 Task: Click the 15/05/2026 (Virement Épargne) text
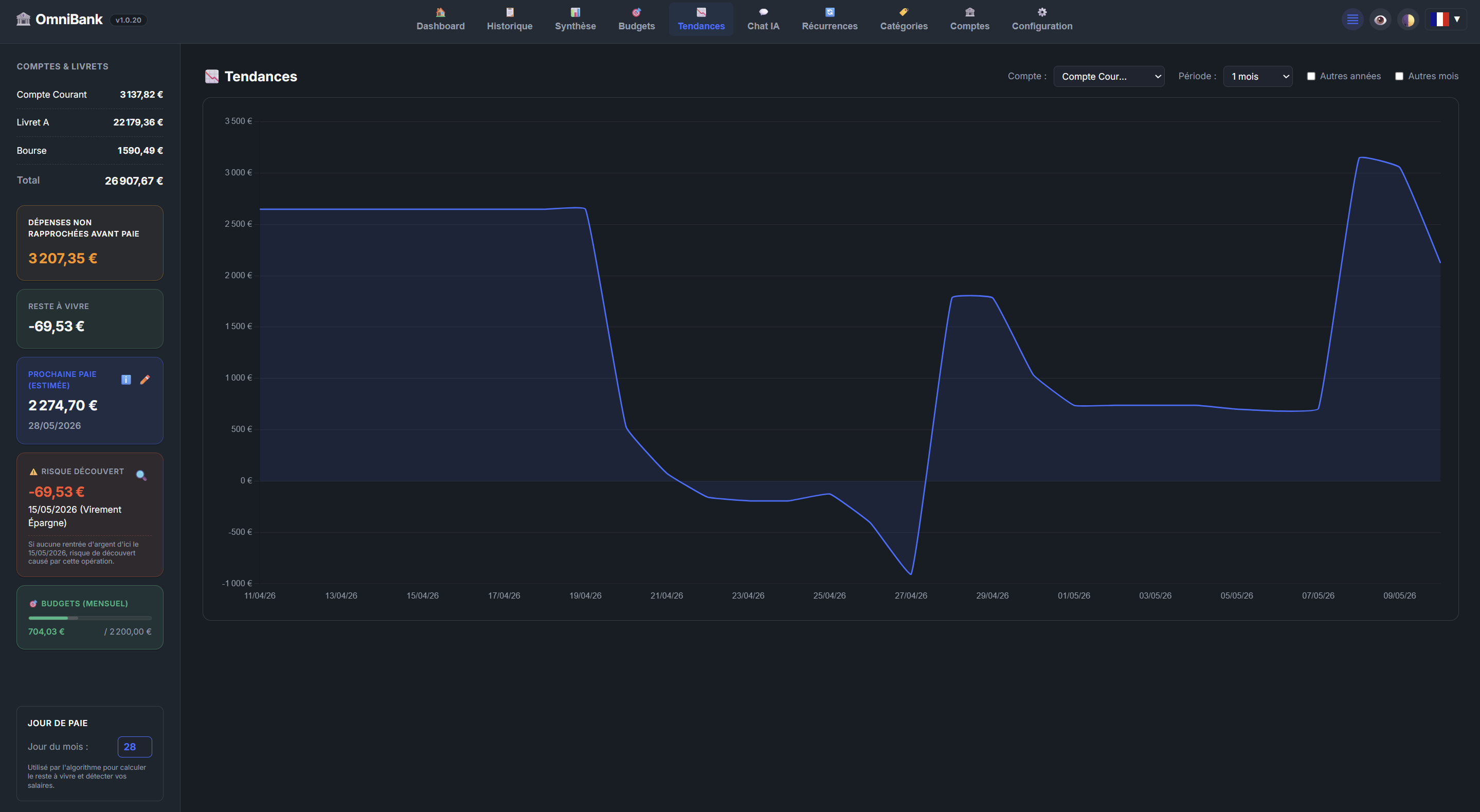click(75, 516)
